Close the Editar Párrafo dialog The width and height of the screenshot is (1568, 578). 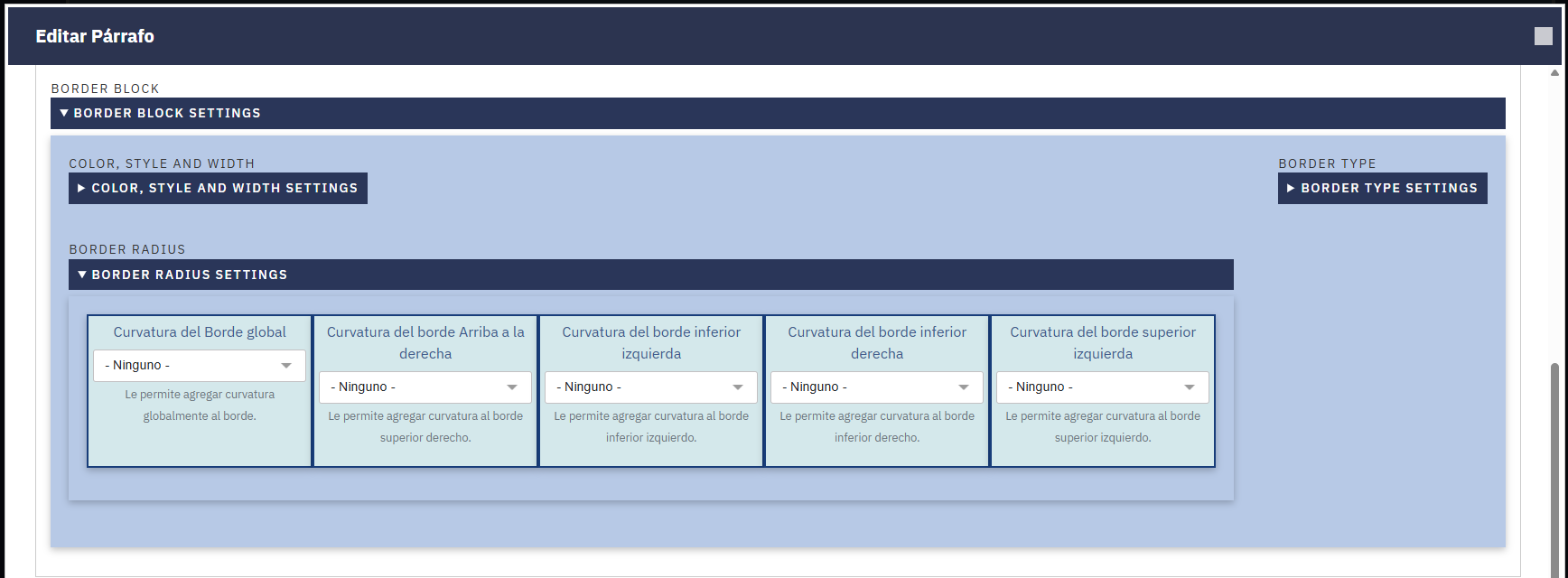(1544, 36)
